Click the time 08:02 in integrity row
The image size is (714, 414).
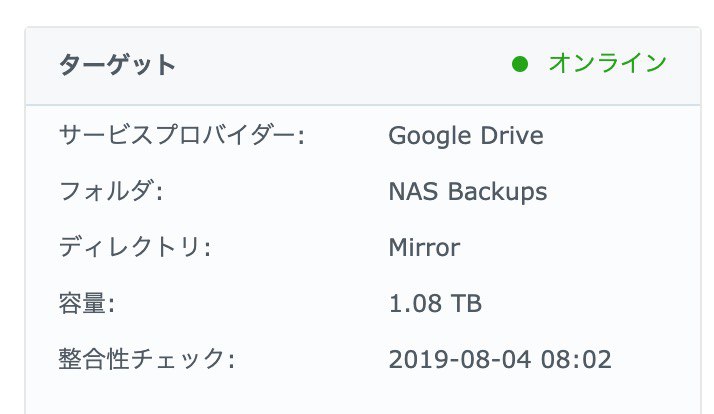tap(576, 360)
